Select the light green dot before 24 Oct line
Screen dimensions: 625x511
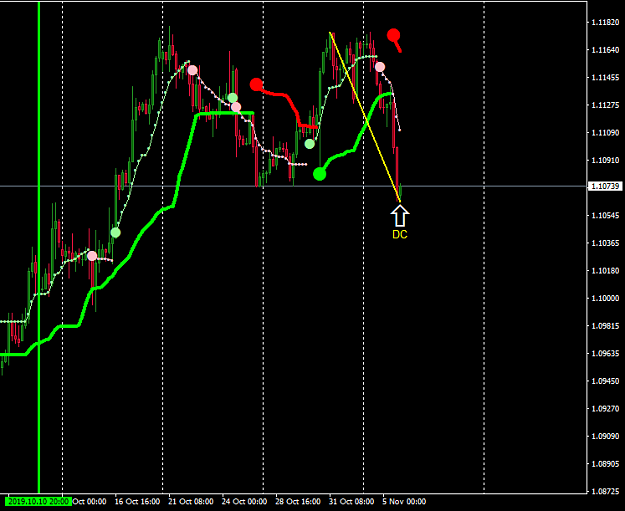[232, 98]
